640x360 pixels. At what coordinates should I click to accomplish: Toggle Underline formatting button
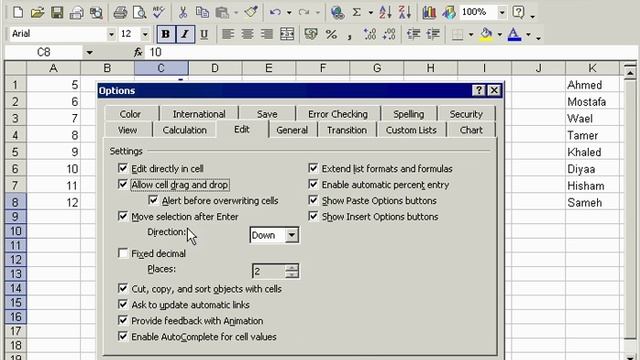point(204,34)
